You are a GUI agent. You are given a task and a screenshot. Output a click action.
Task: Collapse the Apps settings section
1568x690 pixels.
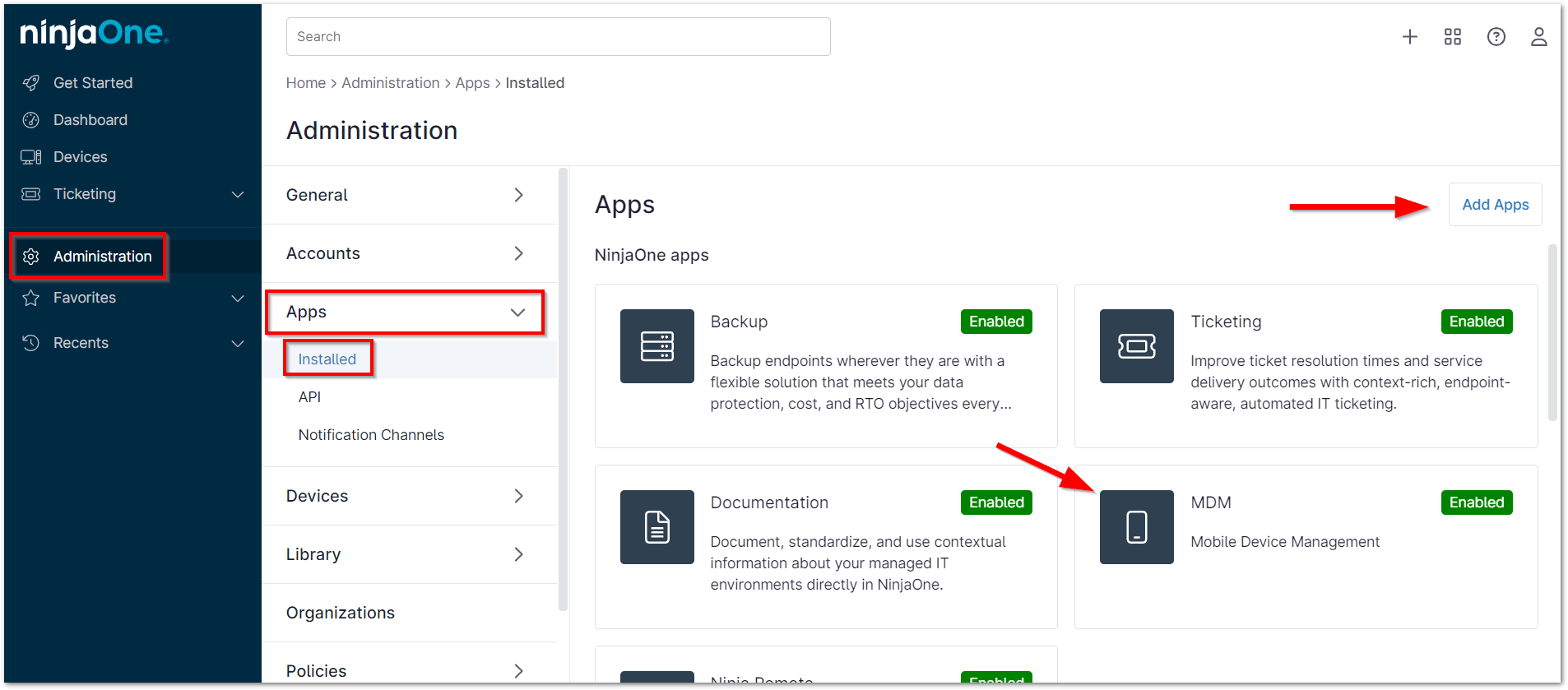[517, 313]
